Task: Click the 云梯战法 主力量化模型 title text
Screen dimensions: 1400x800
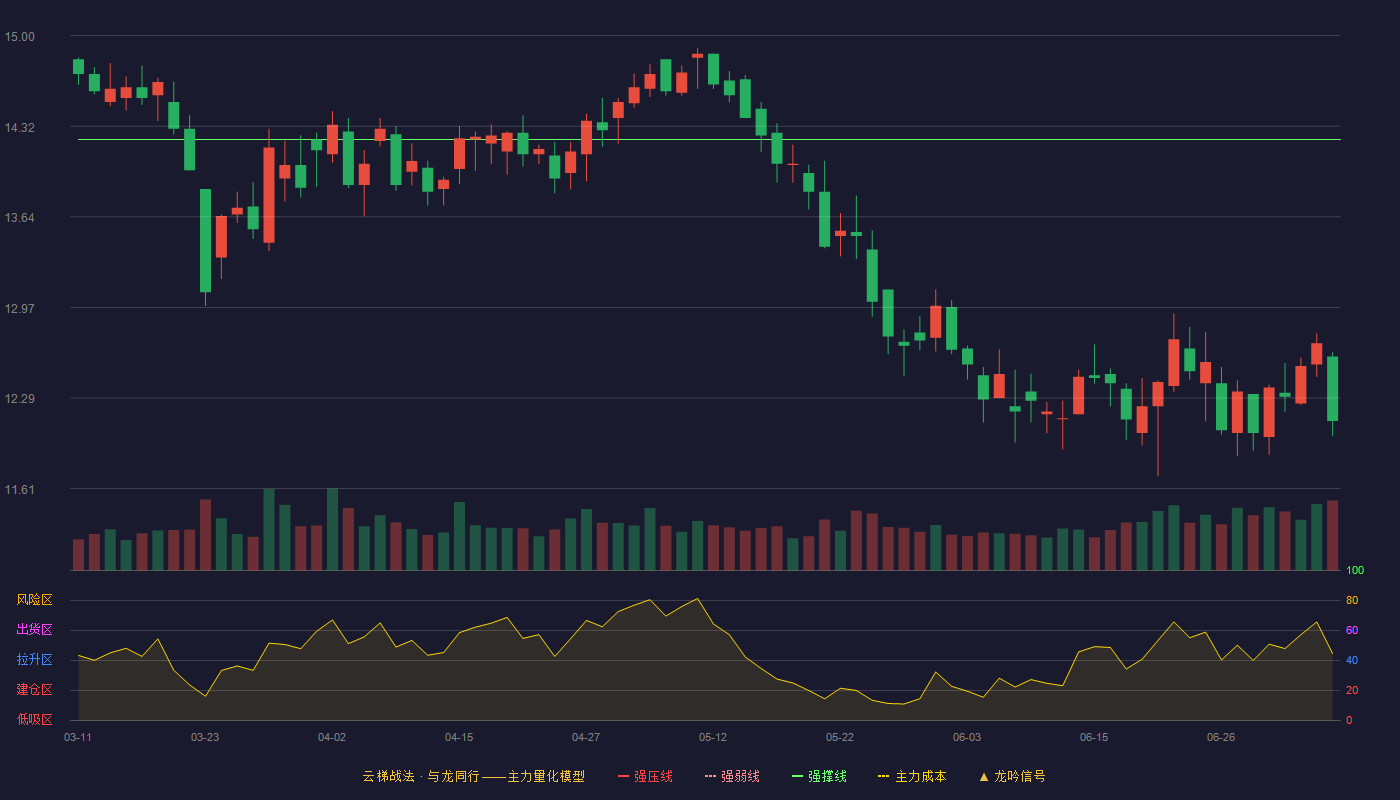Action: point(474,776)
